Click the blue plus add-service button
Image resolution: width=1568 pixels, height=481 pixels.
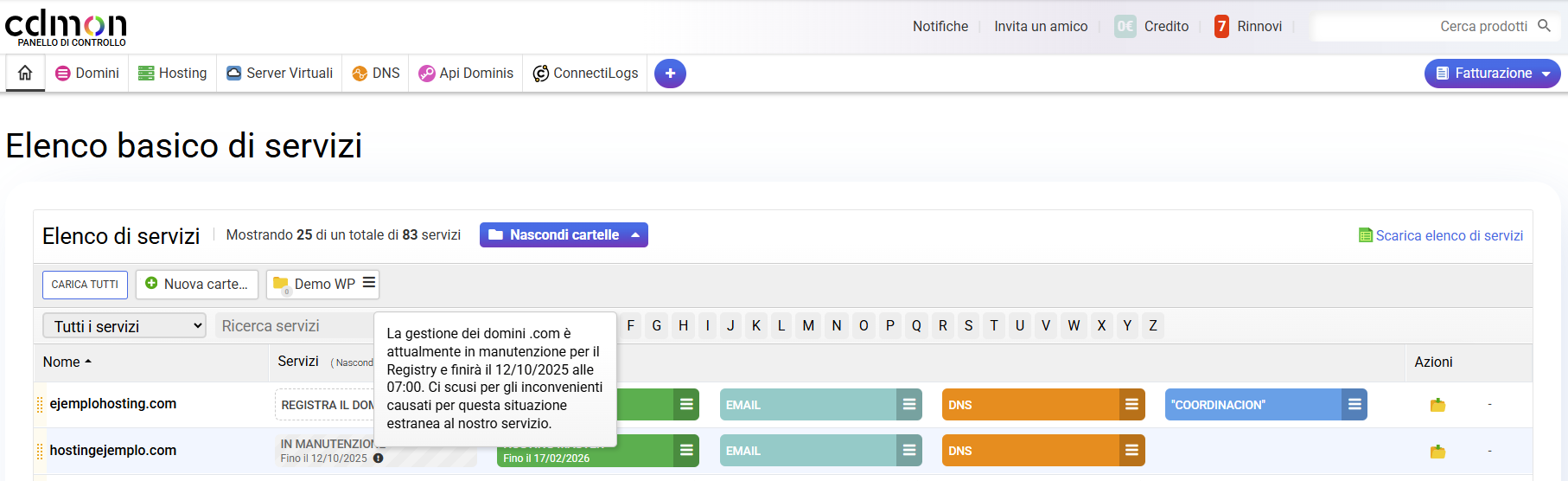click(x=670, y=74)
